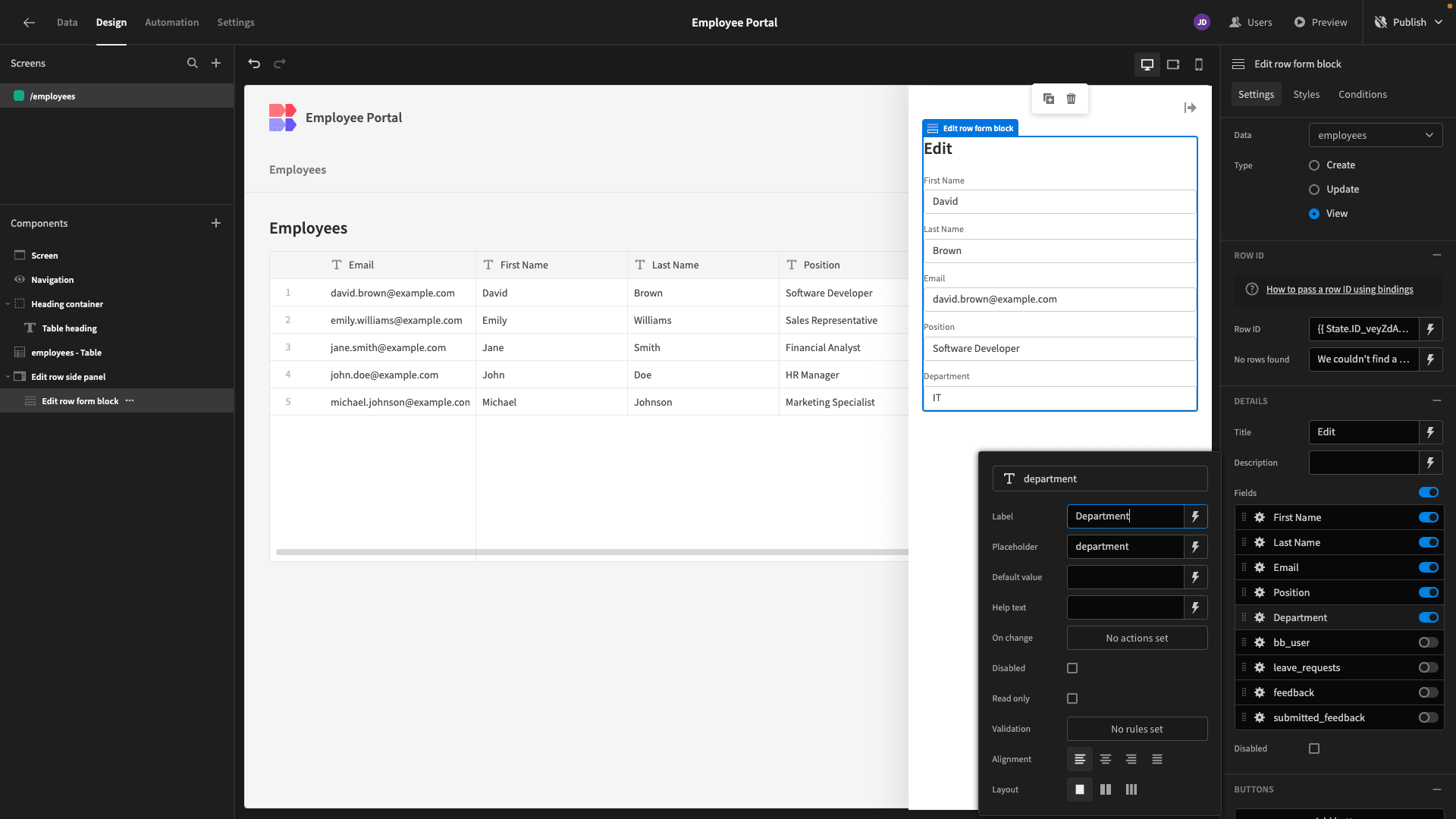Switch to the Styles tab
Screen dimensions: 1456x819
1306,95
